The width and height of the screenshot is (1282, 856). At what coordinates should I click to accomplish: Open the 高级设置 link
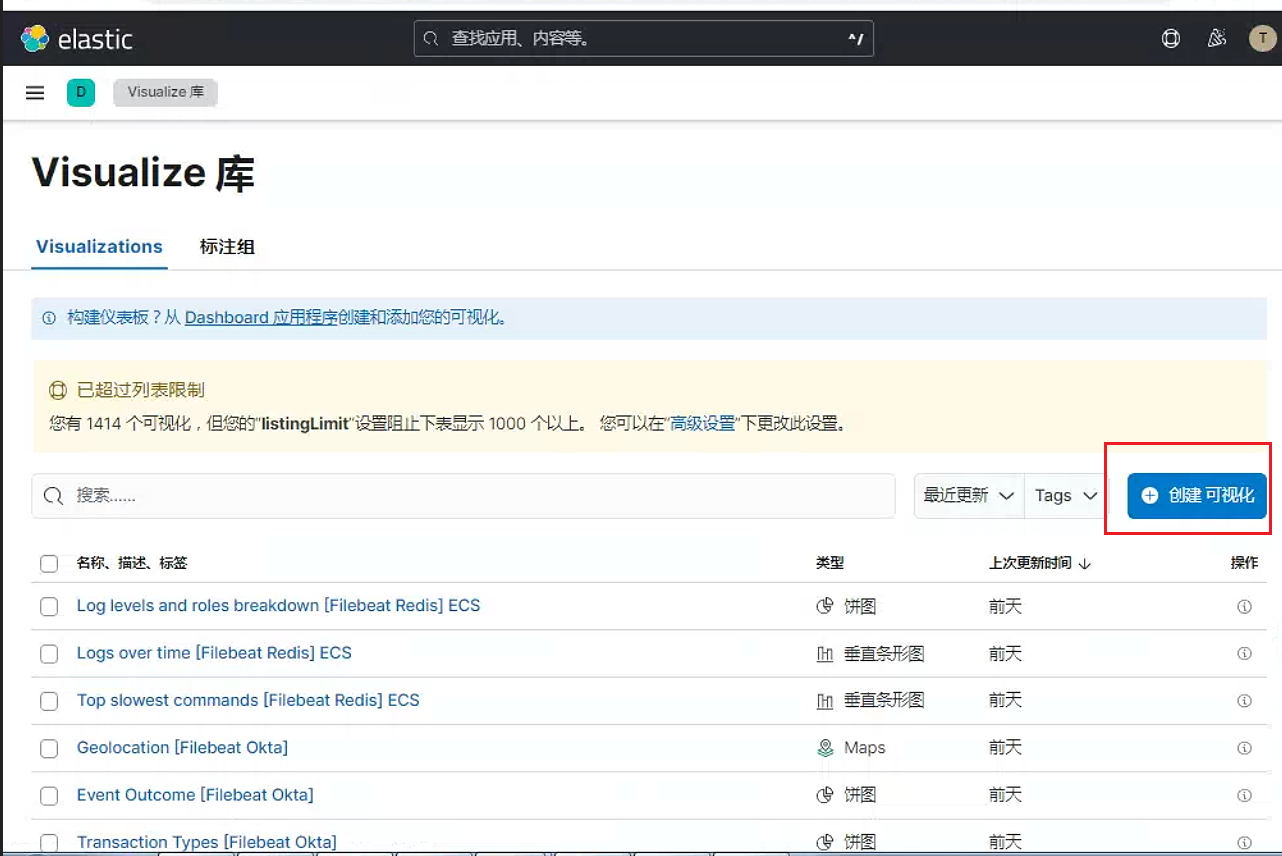point(703,423)
